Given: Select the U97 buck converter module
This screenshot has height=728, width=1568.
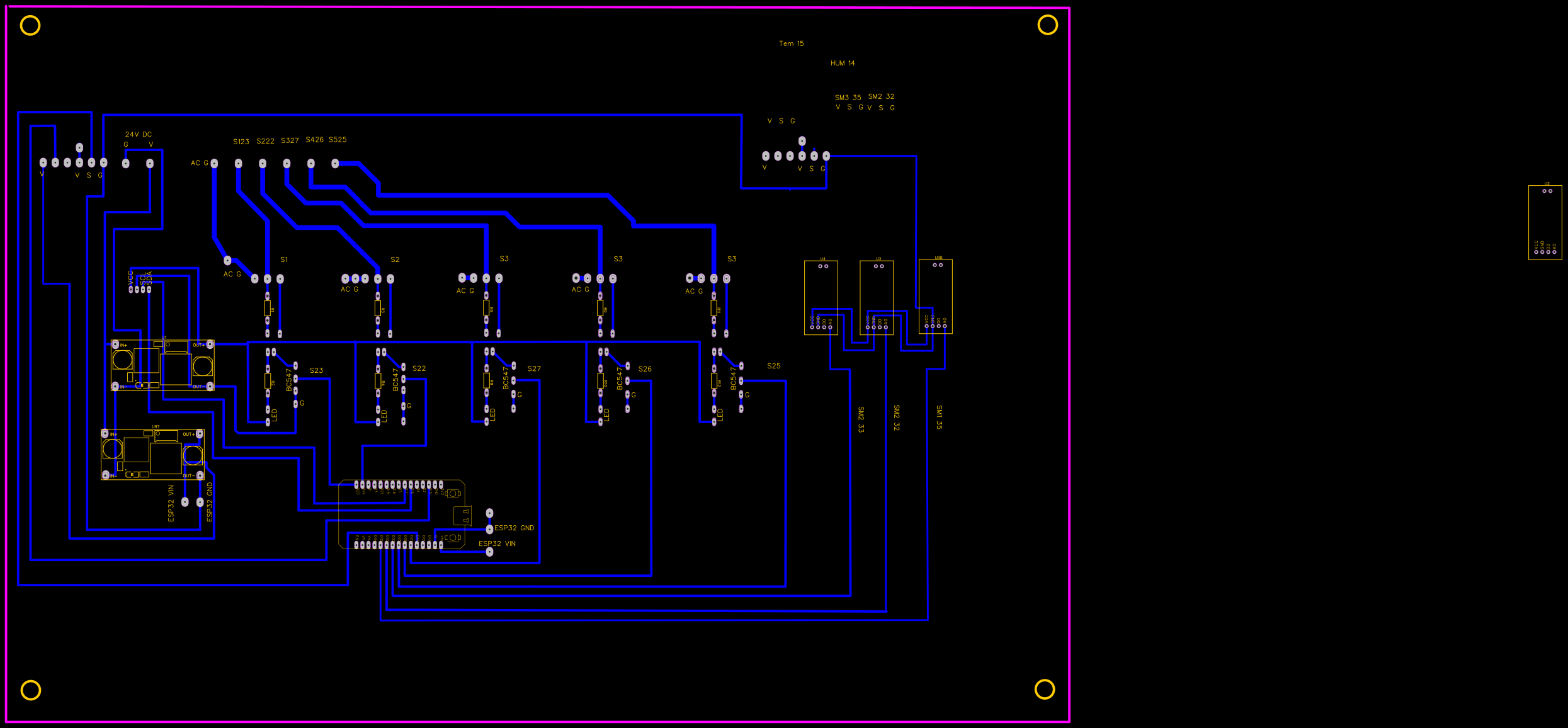Looking at the screenshot, I should click(x=152, y=455).
